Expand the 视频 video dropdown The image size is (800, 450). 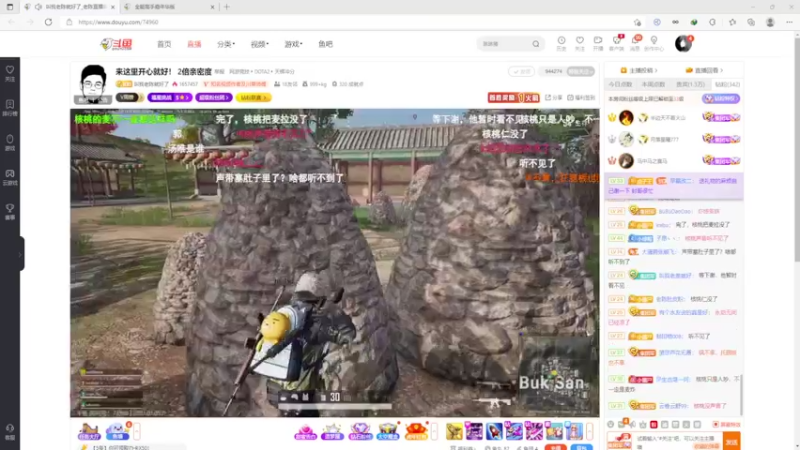tap(260, 44)
